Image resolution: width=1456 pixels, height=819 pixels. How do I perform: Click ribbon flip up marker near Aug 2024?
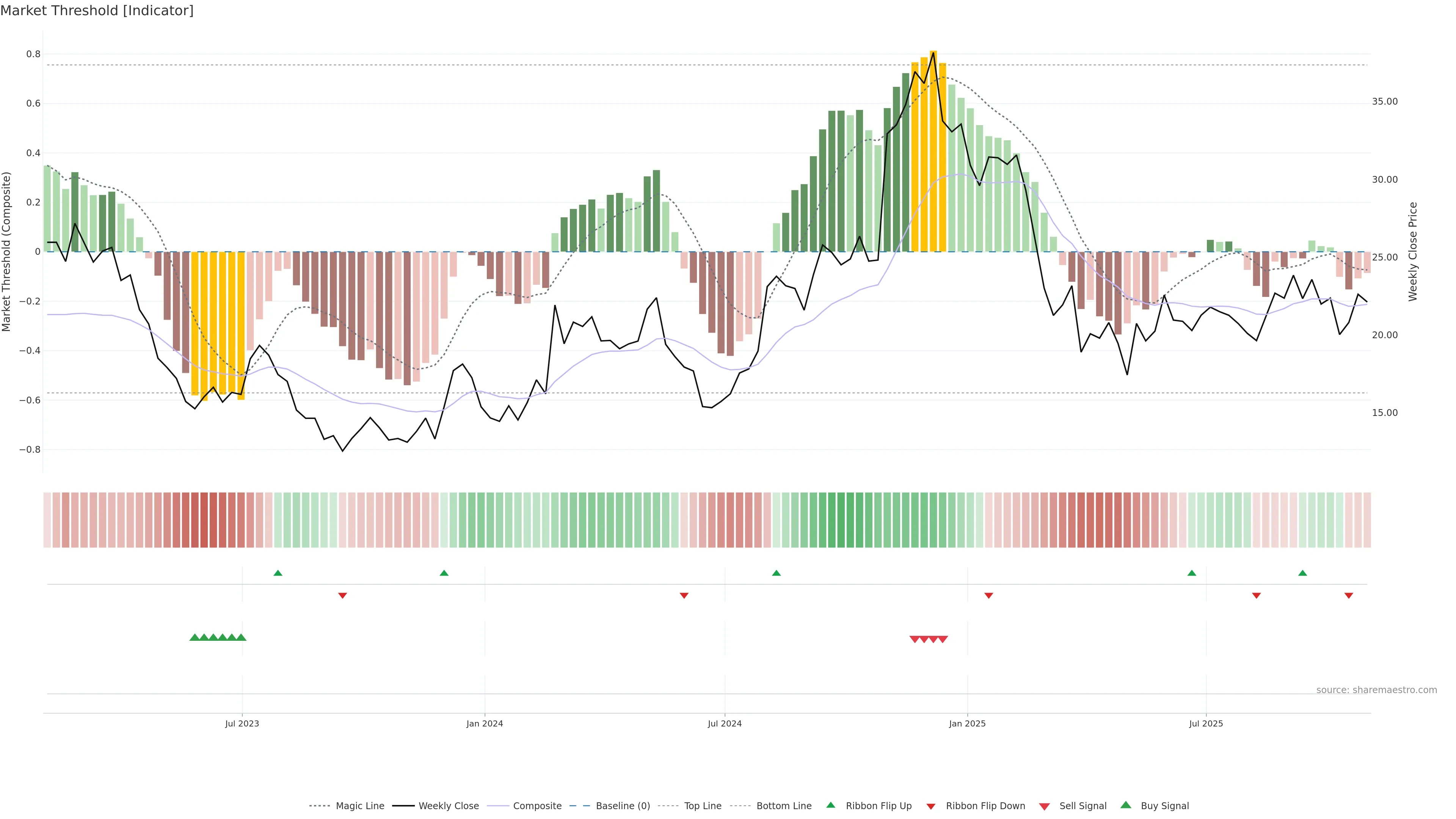coord(776,573)
